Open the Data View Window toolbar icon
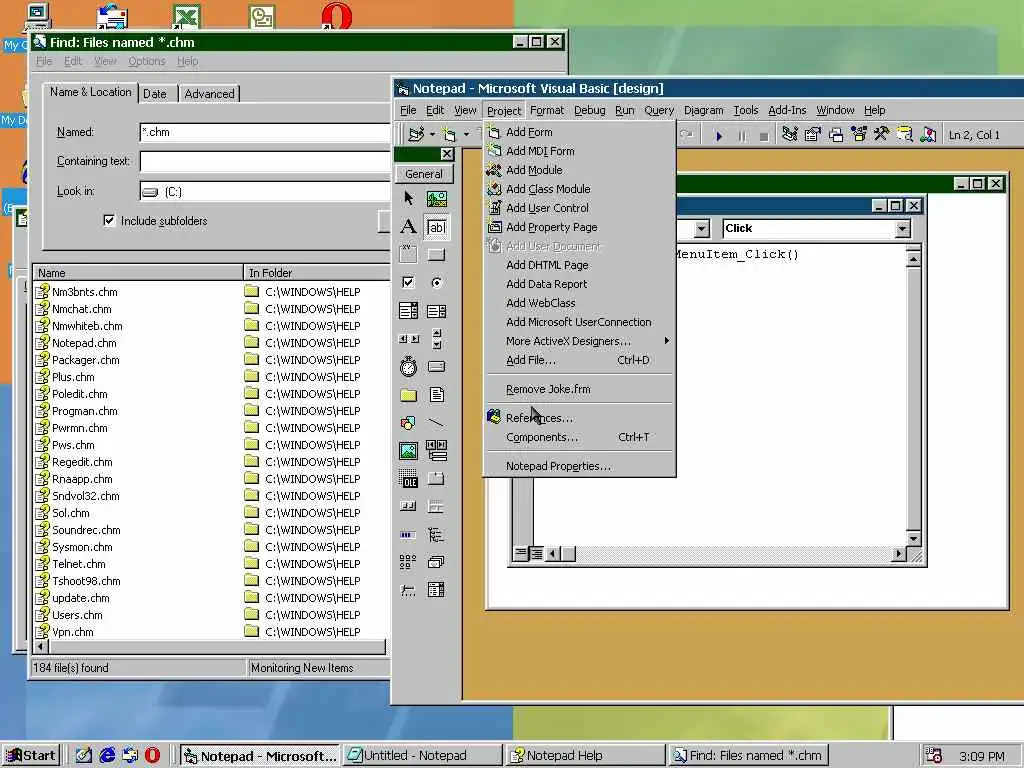 (904, 135)
